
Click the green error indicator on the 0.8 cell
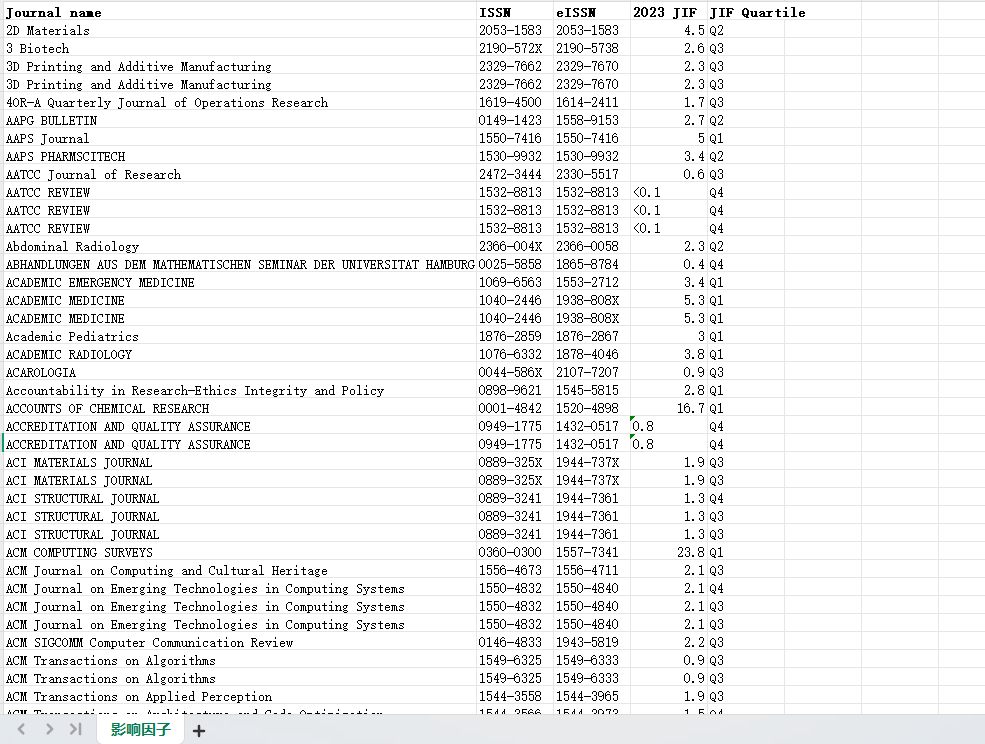[631, 421]
